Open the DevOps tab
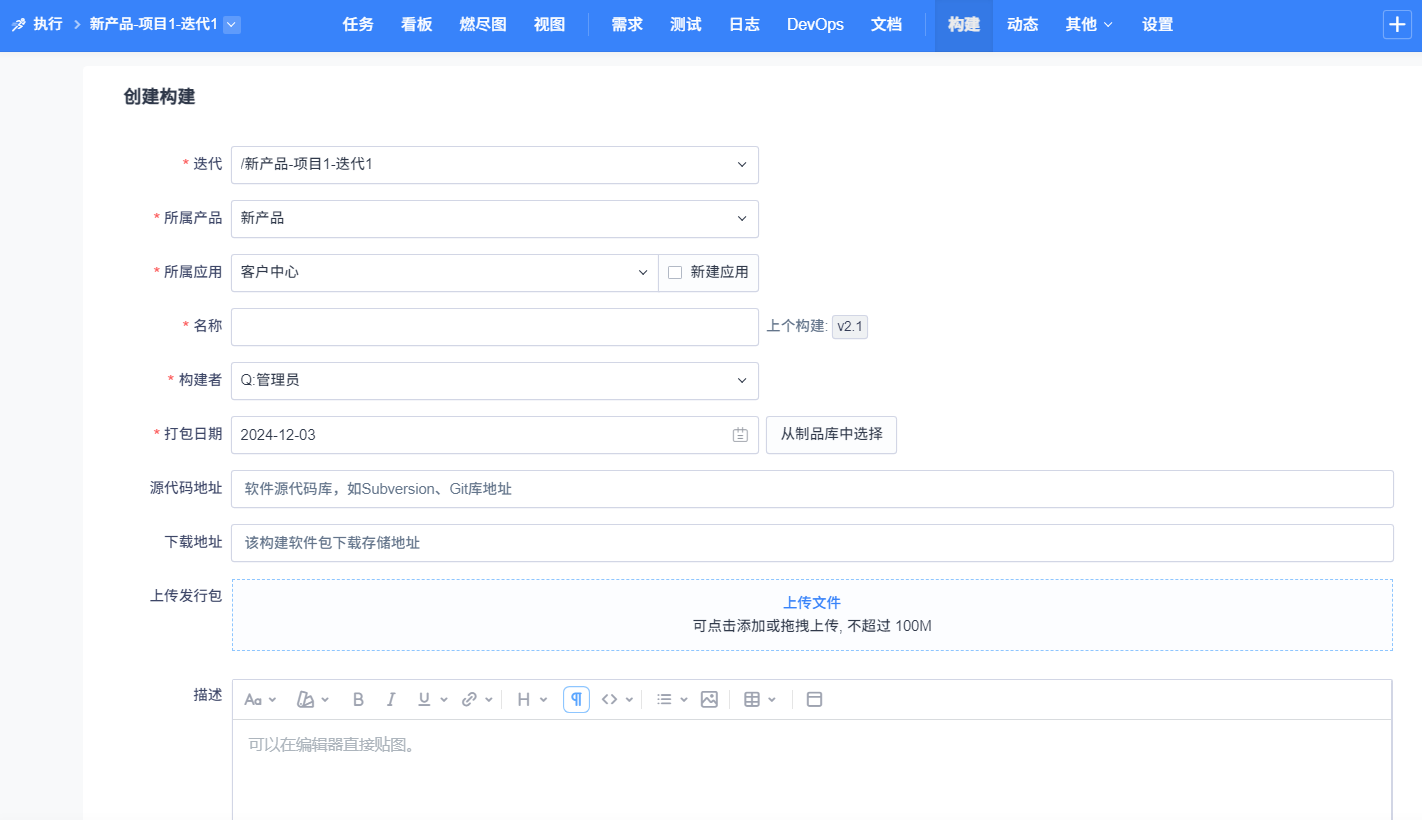The width and height of the screenshot is (1422, 820). tap(815, 25)
